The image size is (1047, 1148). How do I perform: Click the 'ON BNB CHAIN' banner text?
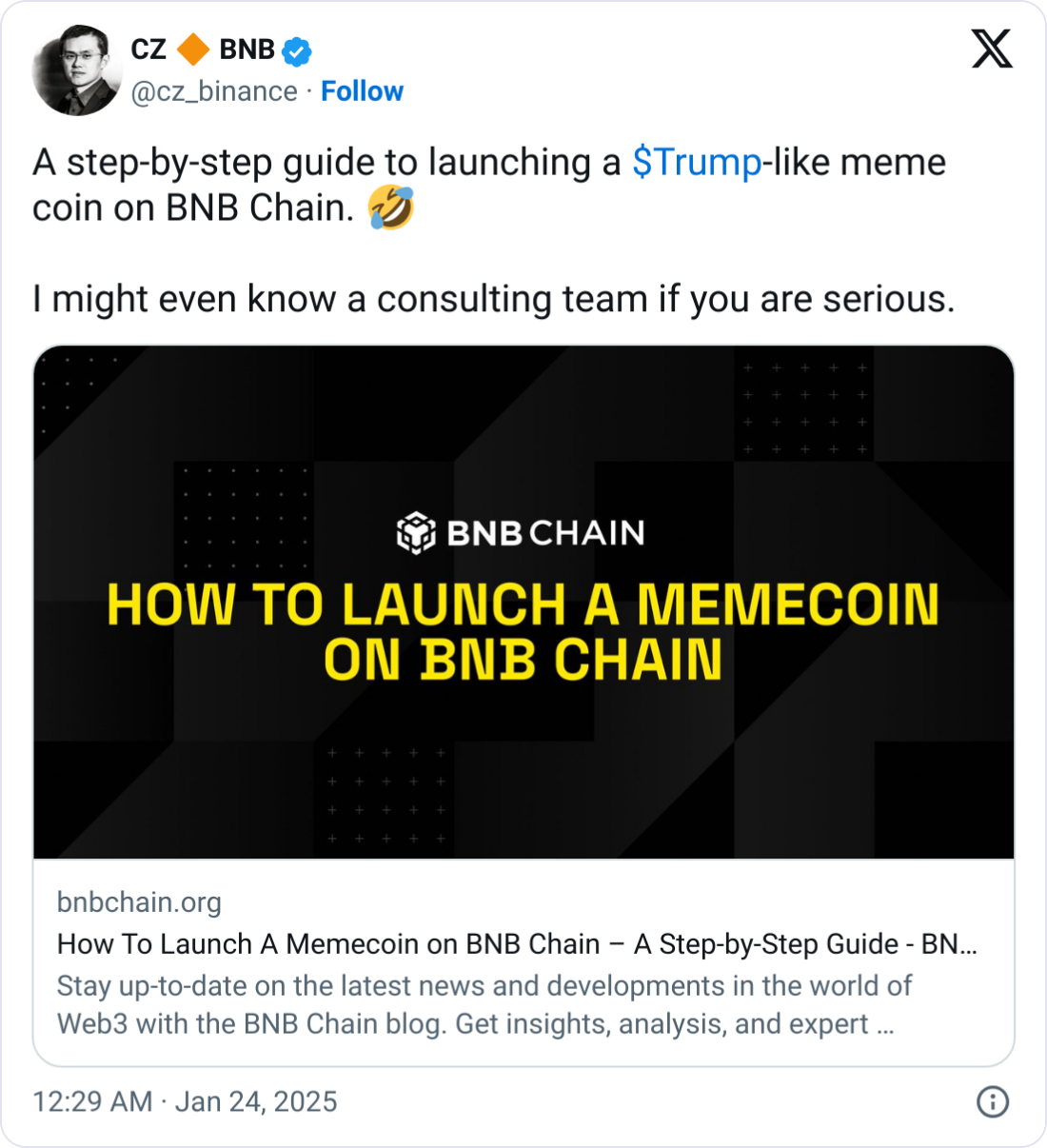(x=523, y=661)
